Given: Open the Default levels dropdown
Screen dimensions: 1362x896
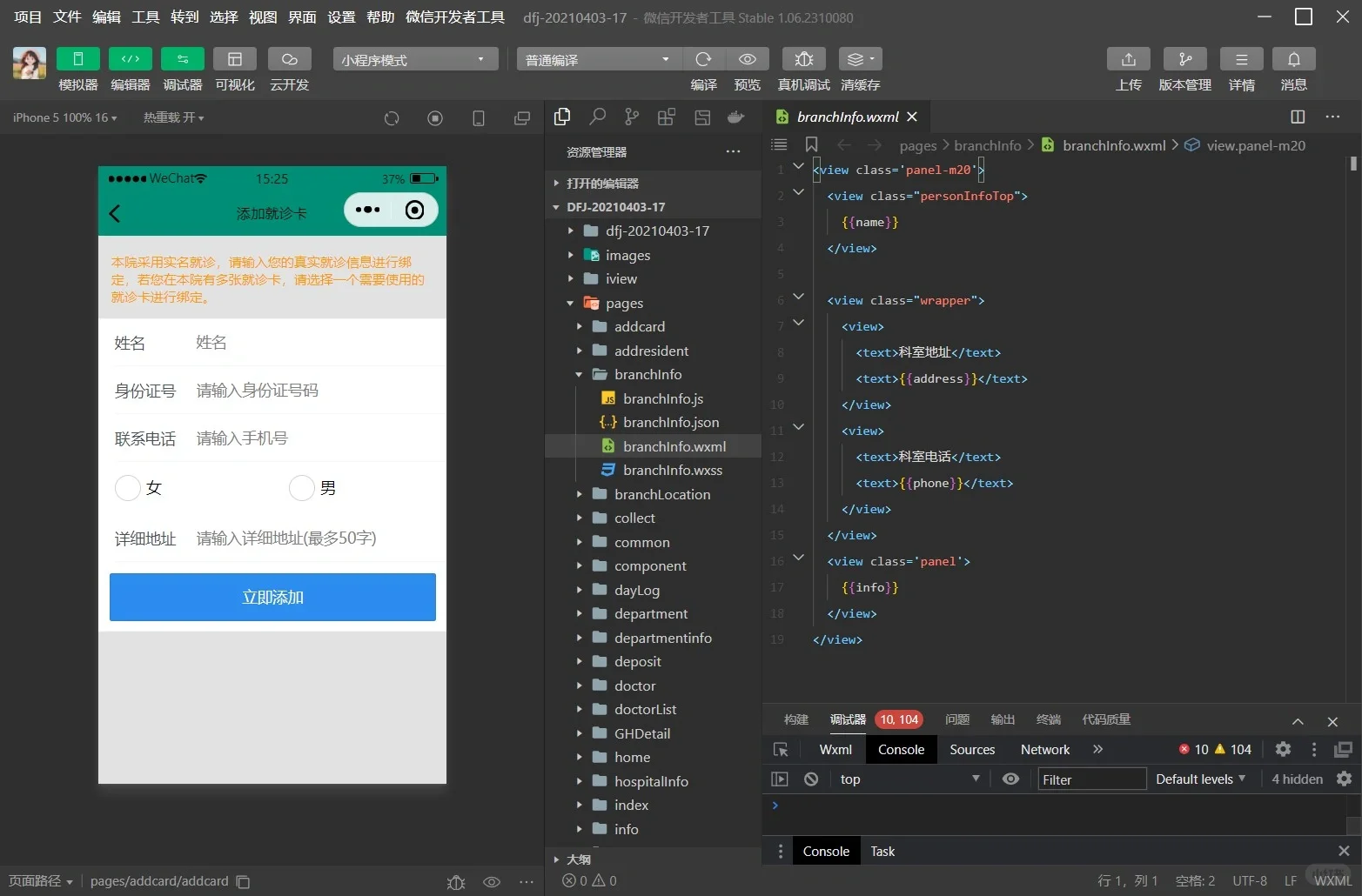Looking at the screenshot, I should [1200, 779].
